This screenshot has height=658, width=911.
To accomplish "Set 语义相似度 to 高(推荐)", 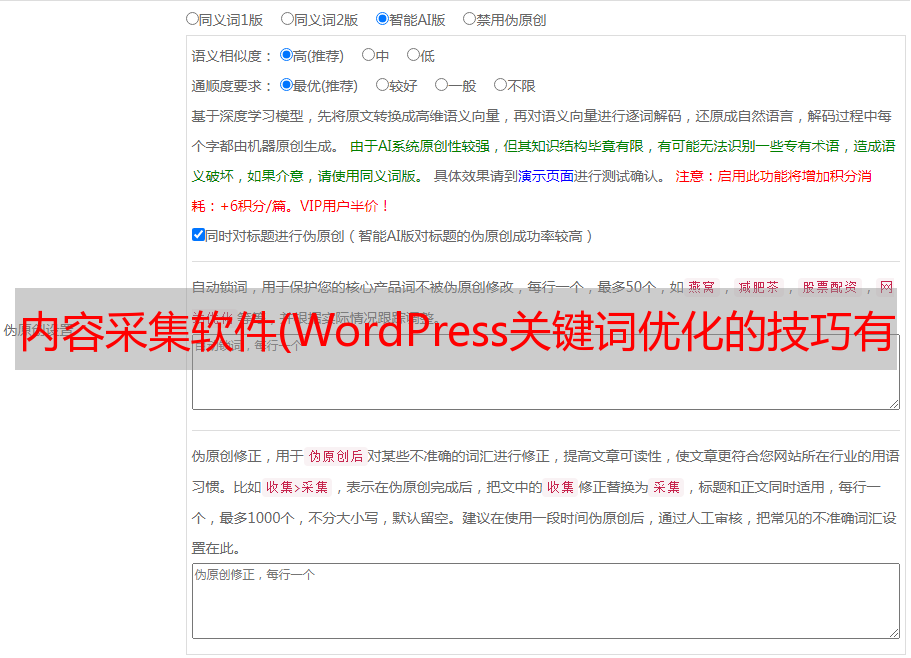I will (x=286, y=55).
